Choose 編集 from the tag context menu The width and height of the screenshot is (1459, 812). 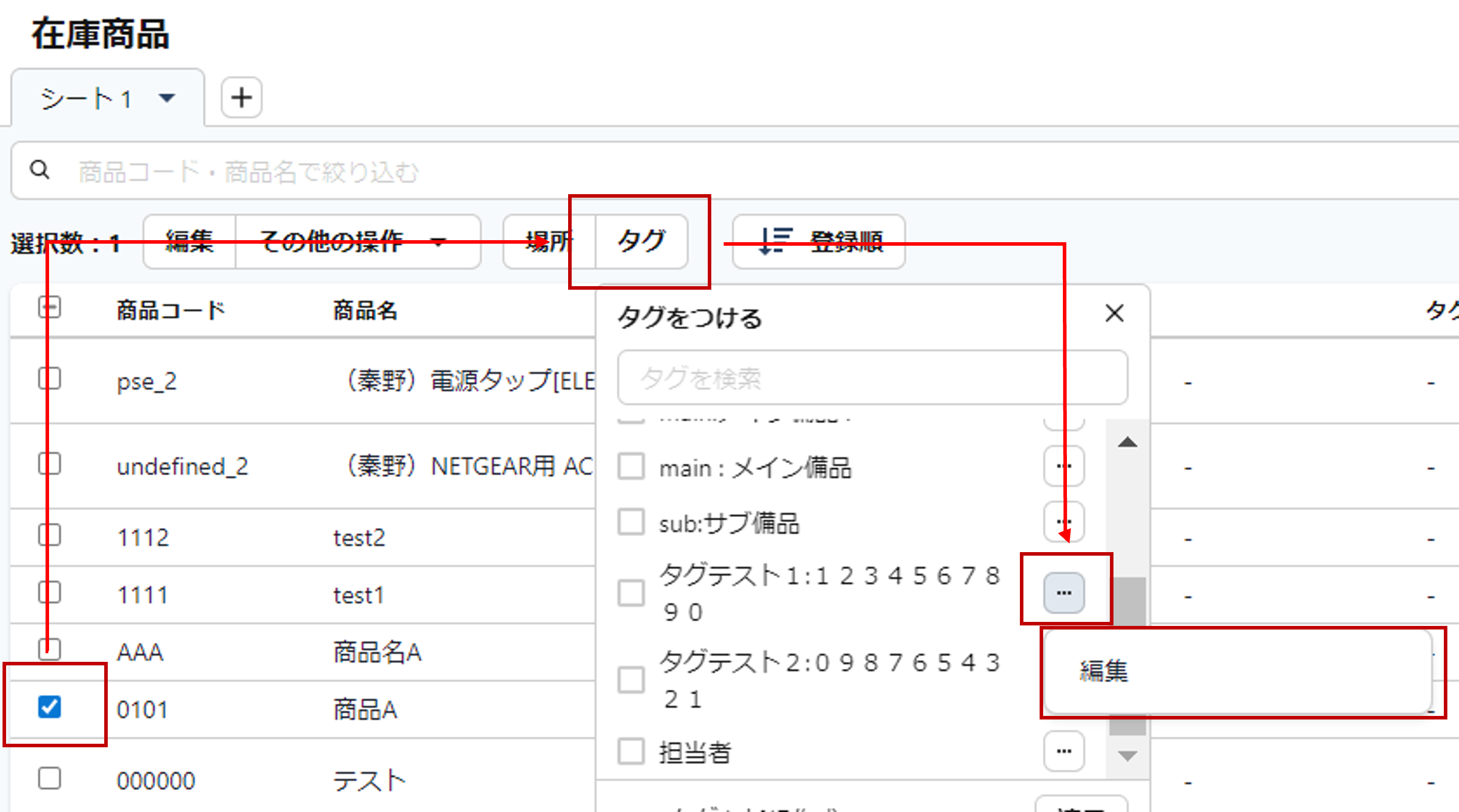click(x=1103, y=671)
